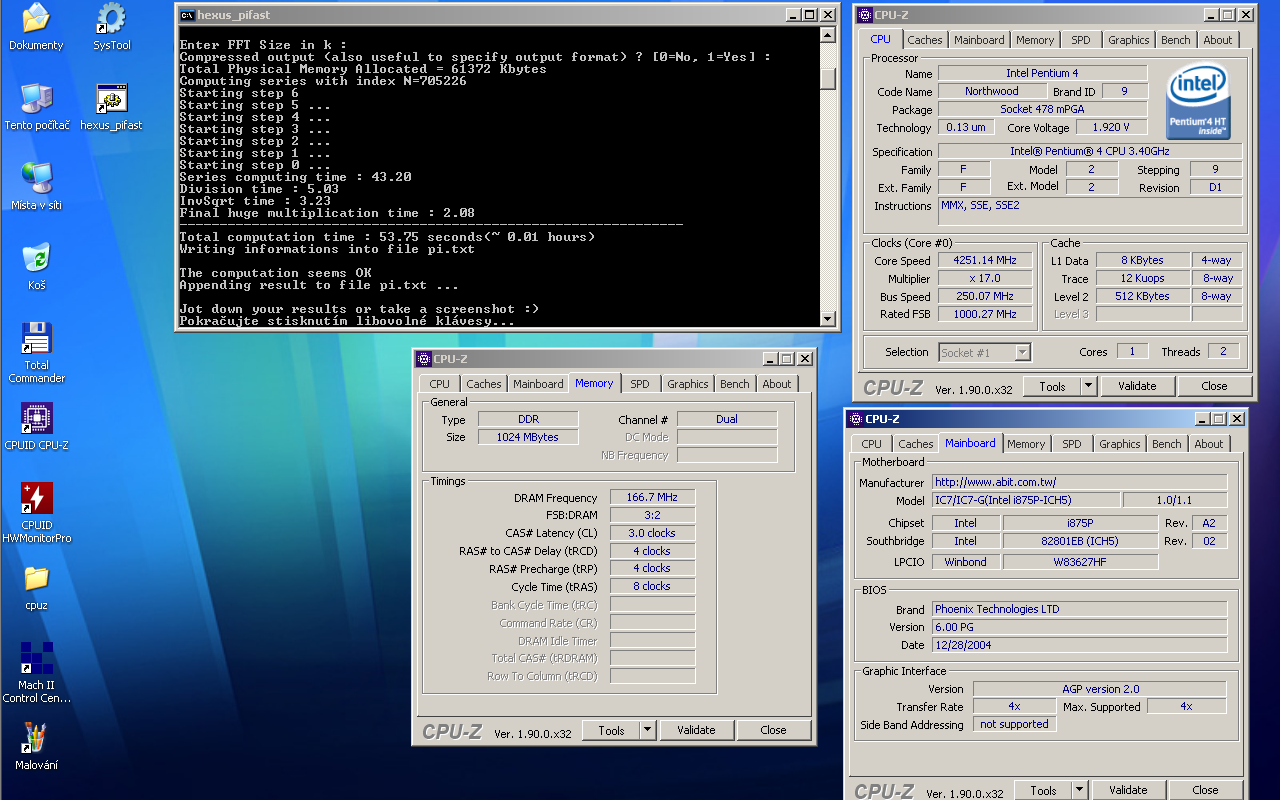1280x800 pixels.
Task: Click CPU-Z title icon in Memory window
Action: click(x=423, y=359)
